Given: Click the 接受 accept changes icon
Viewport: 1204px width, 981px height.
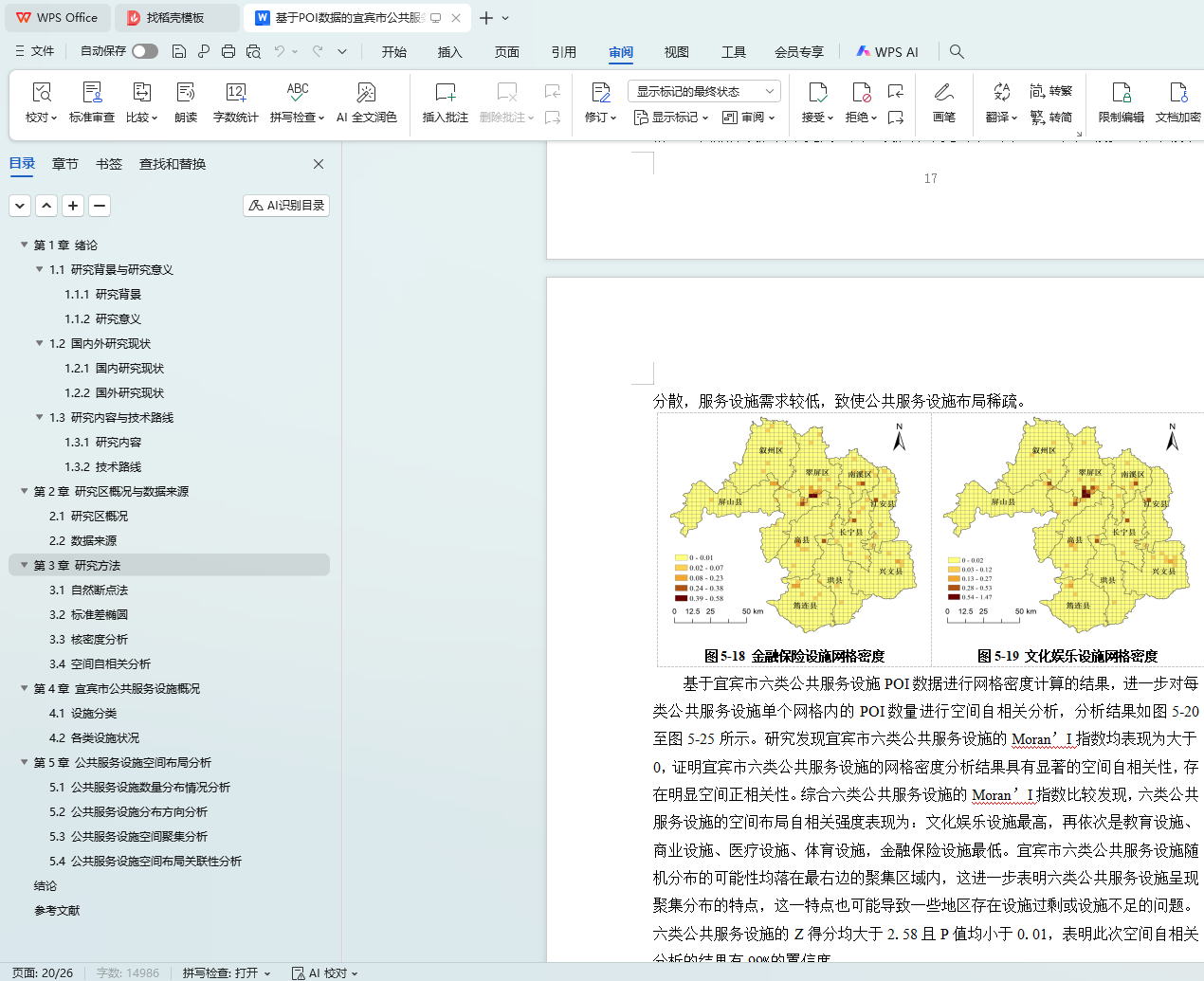Looking at the screenshot, I should click(x=817, y=93).
